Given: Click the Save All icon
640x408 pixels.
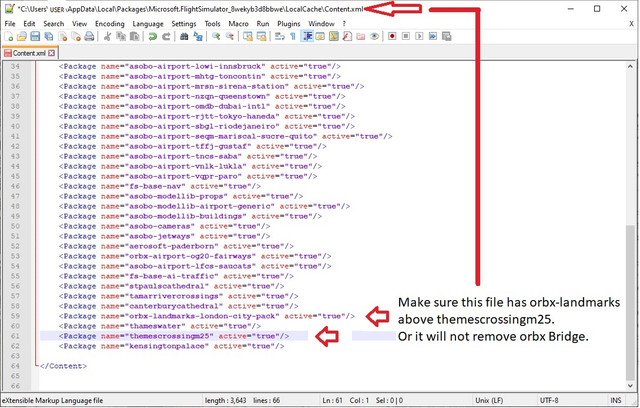Looking at the screenshot, I should coord(49,37).
